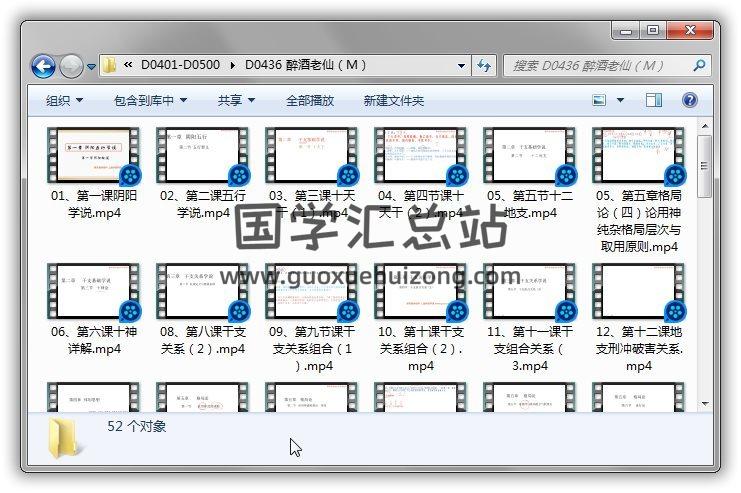This screenshot has width=741, height=493.
Task: Select the 06、第六课十神详解.mp4 video icon
Action: click(94, 292)
